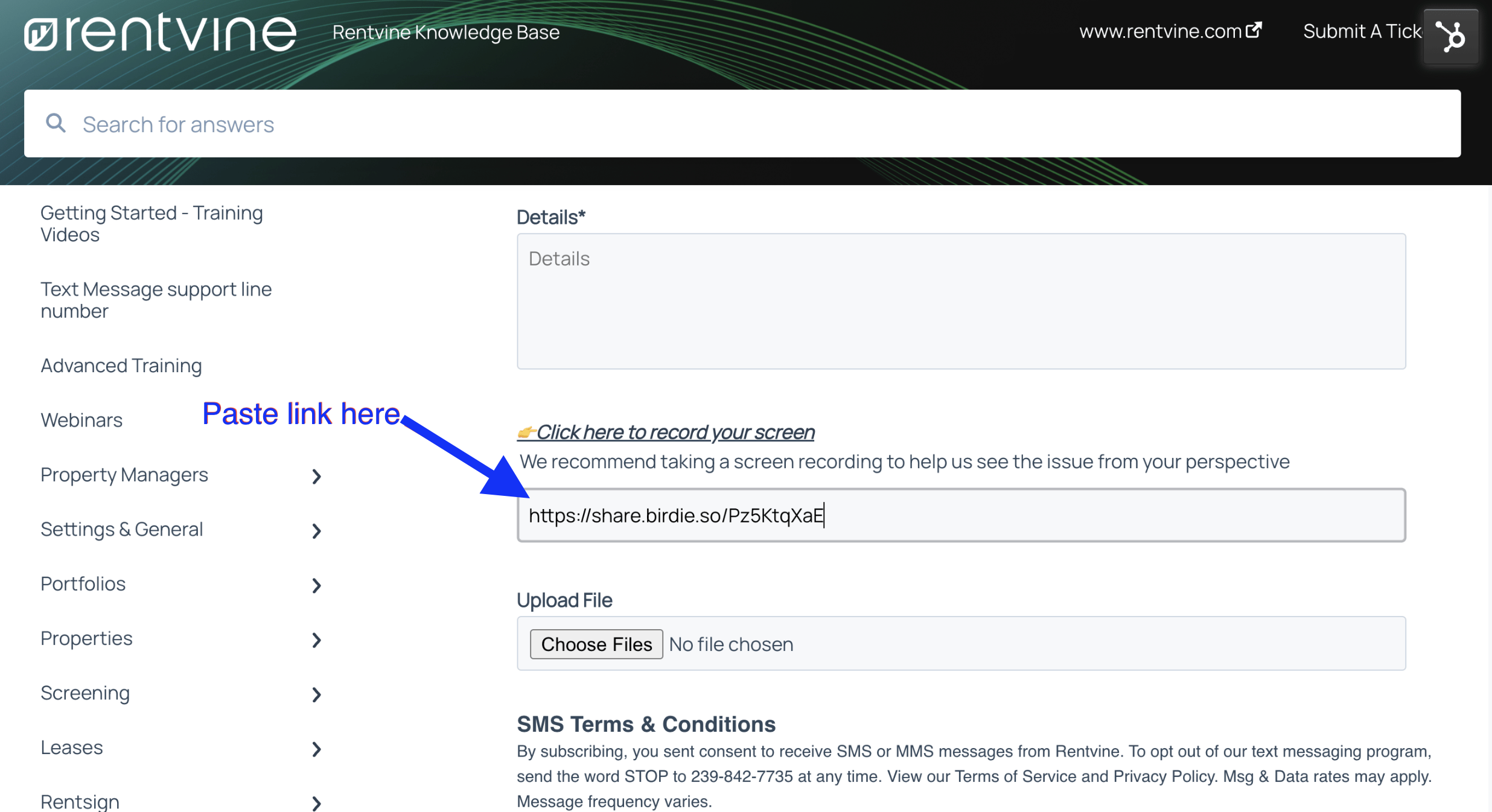Screen dimensions: 1492x812
Task: Expand the Property Managers section
Action: pos(316,477)
